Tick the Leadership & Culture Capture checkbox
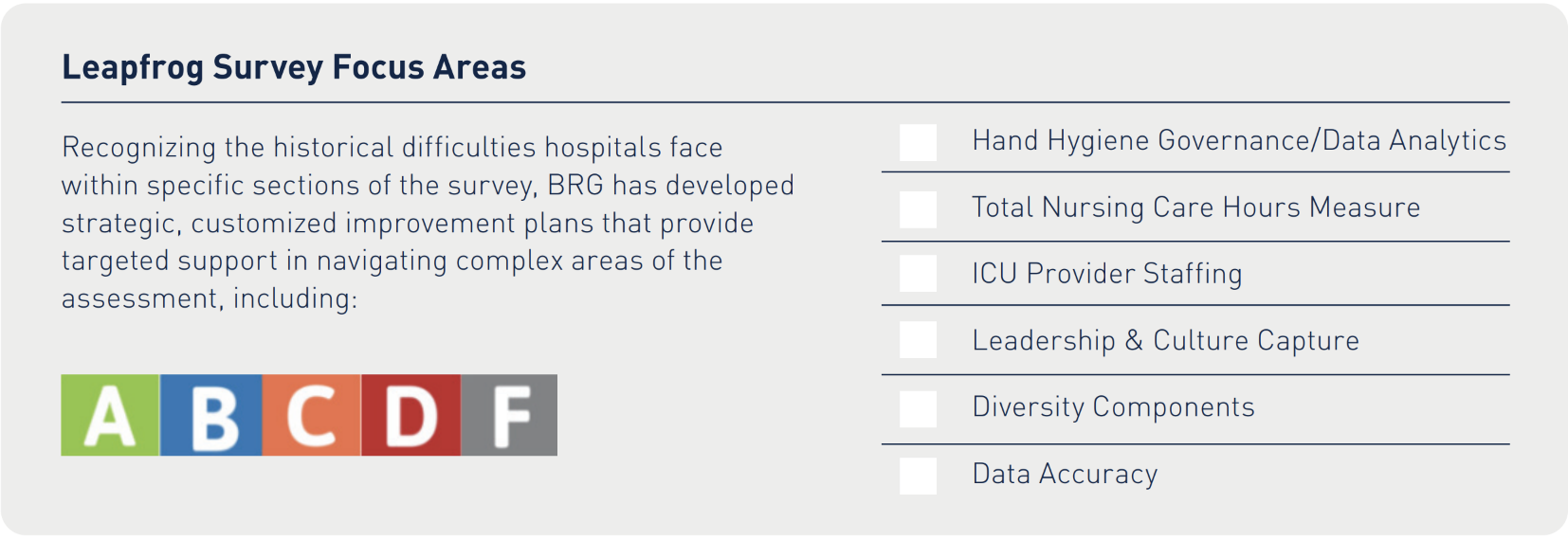Screen dimensions: 1568x540 click(918, 340)
